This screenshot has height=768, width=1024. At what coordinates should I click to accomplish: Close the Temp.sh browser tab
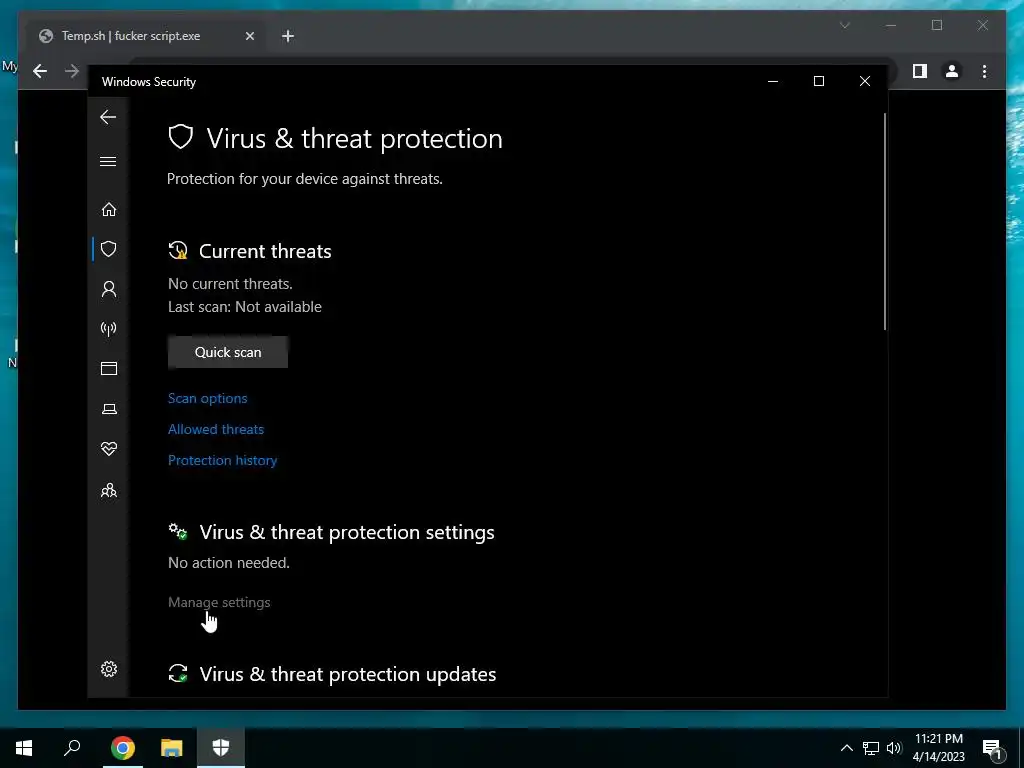pos(249,37)
